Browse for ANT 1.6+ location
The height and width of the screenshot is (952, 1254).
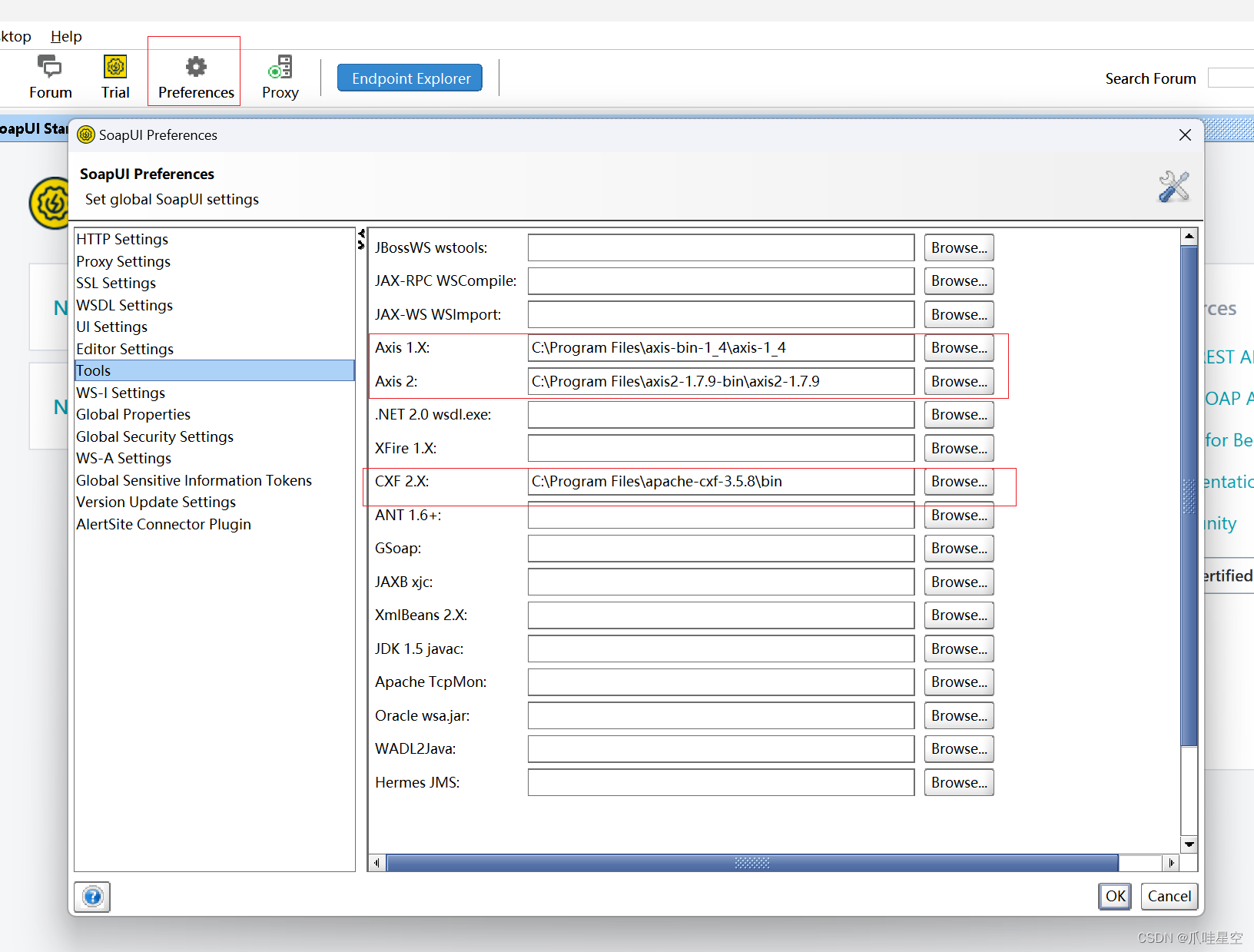(959, 515)
